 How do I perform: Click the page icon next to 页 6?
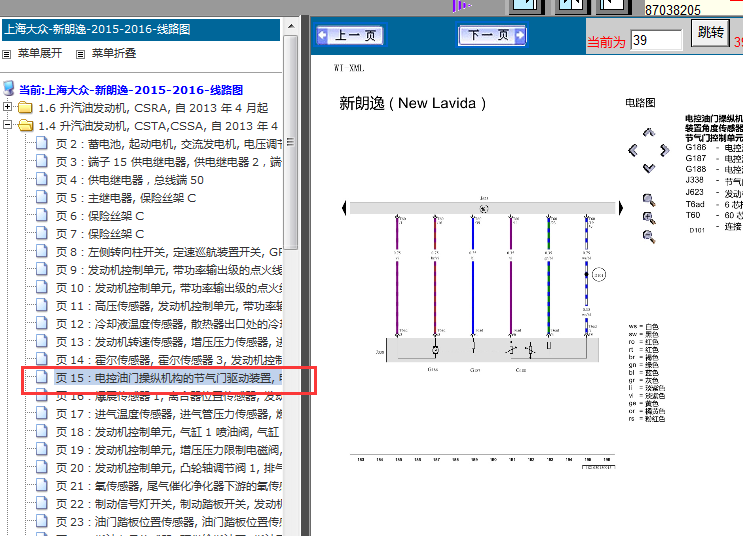(42, 215)
